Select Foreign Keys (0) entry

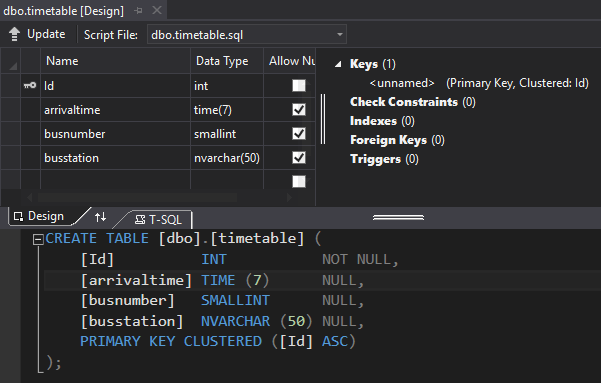click(397, 140)
